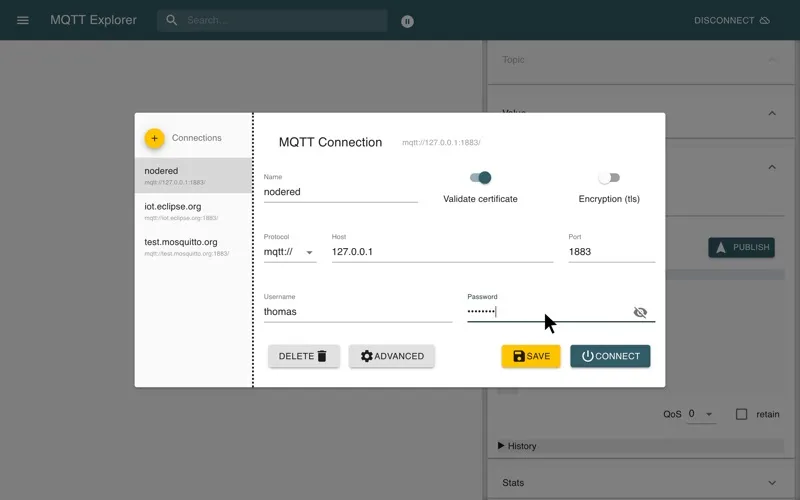This screenshot has height=500, width=800.
Task: Click the Publish button
Action: (x=741, y=247)
